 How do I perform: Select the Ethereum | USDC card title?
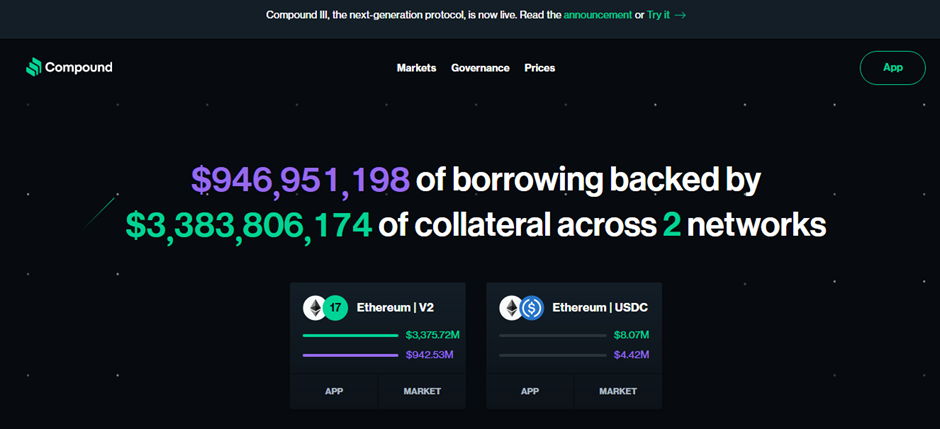tap(599, 308)
